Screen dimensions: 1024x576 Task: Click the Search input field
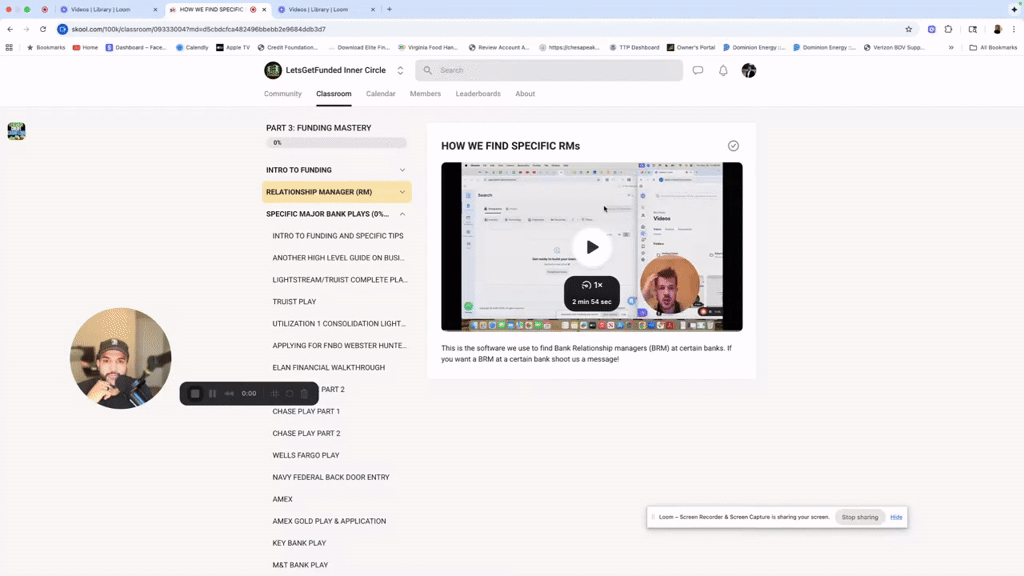[549, 70]
